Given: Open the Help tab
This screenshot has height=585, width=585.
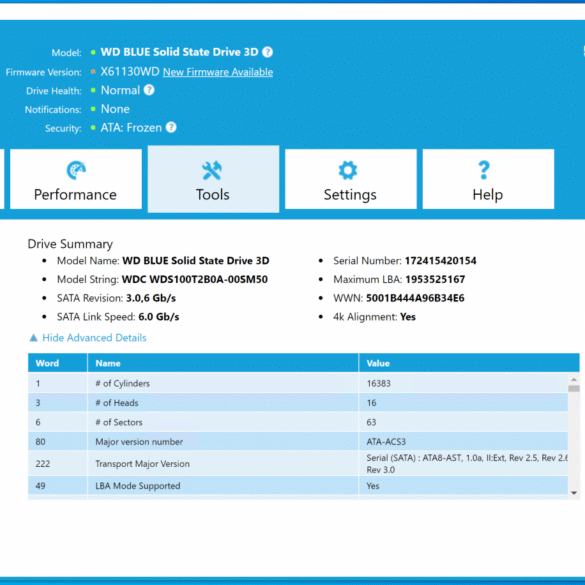Looking at the screenshot, I should click(488, 179).
